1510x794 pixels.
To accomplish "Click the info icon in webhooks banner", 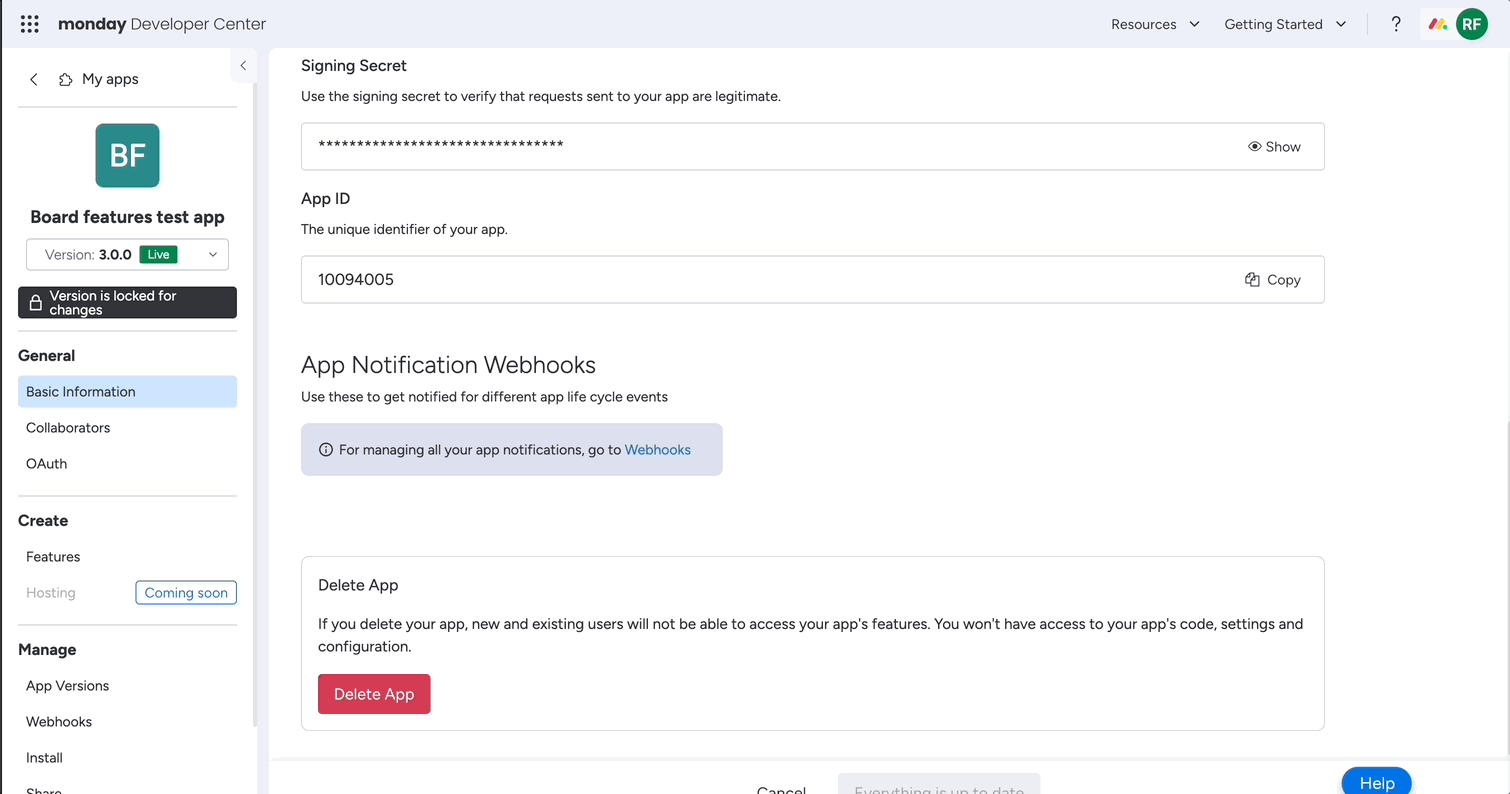I will 325,450.
